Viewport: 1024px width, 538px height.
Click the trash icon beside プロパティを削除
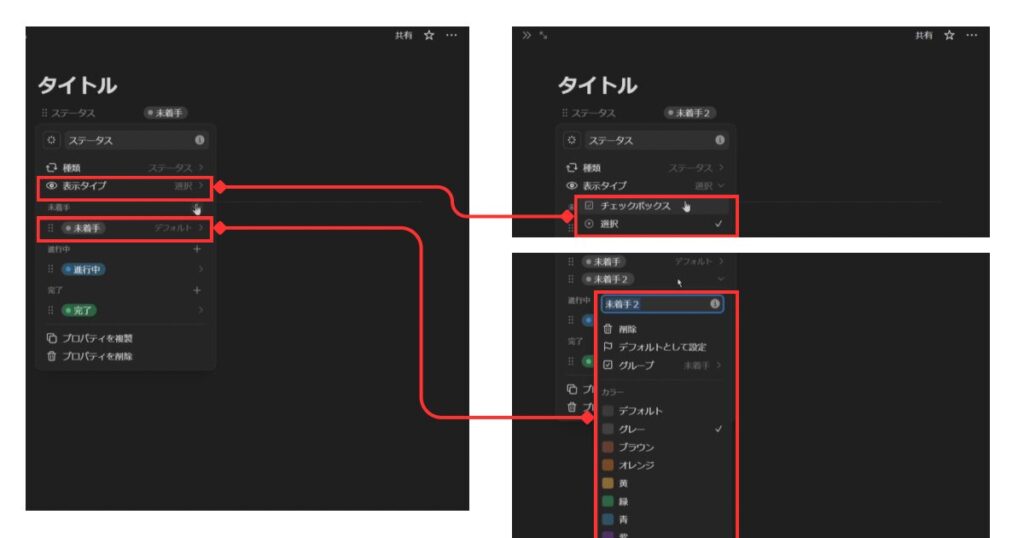point(52,356)
